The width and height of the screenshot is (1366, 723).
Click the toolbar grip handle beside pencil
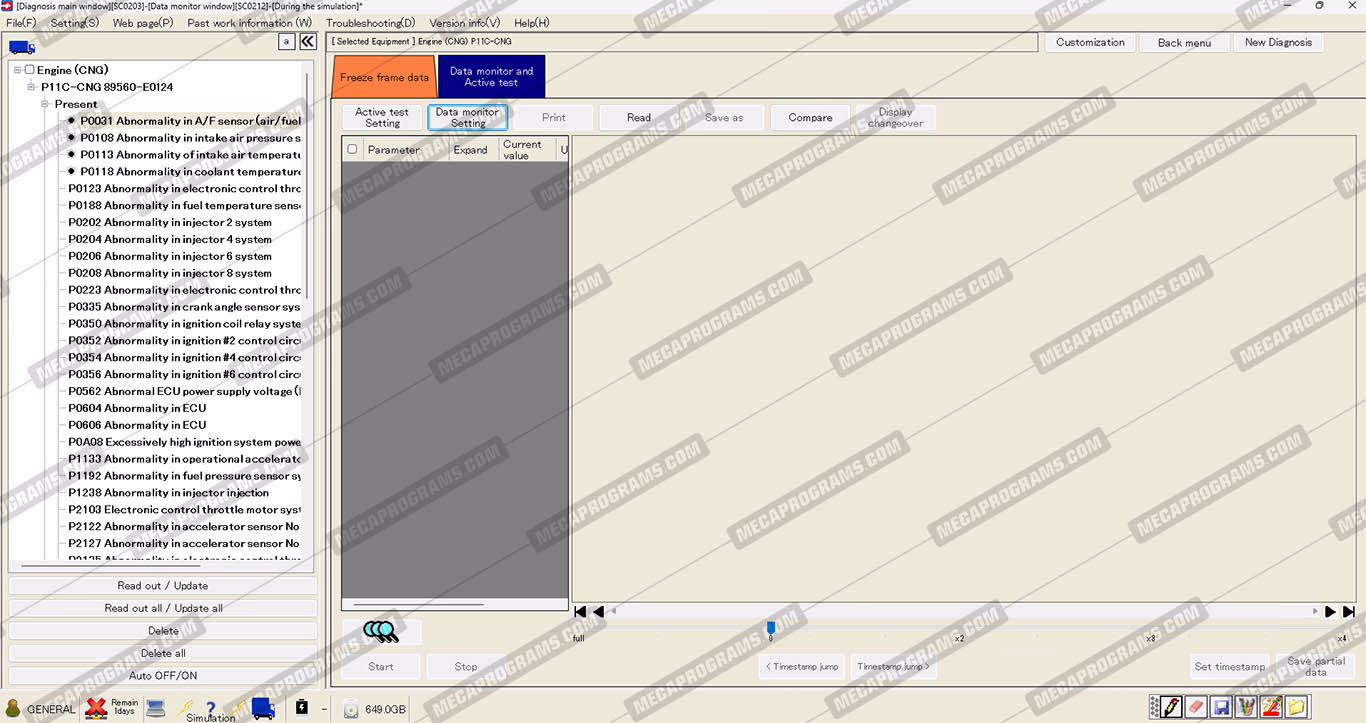(1155, 707)
